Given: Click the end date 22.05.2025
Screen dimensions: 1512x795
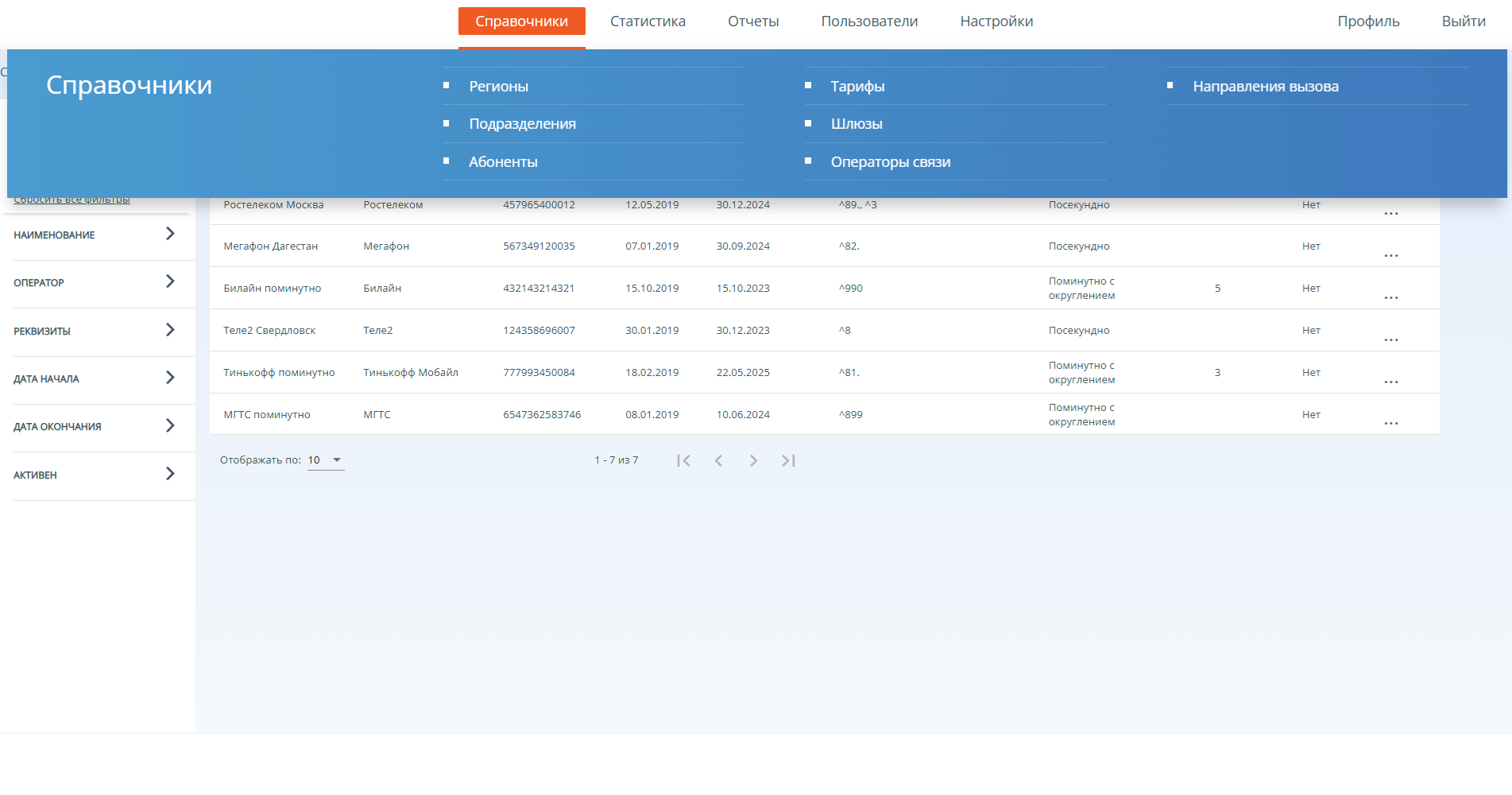Looking at the screenshot, I should click(x=743, y=373).
